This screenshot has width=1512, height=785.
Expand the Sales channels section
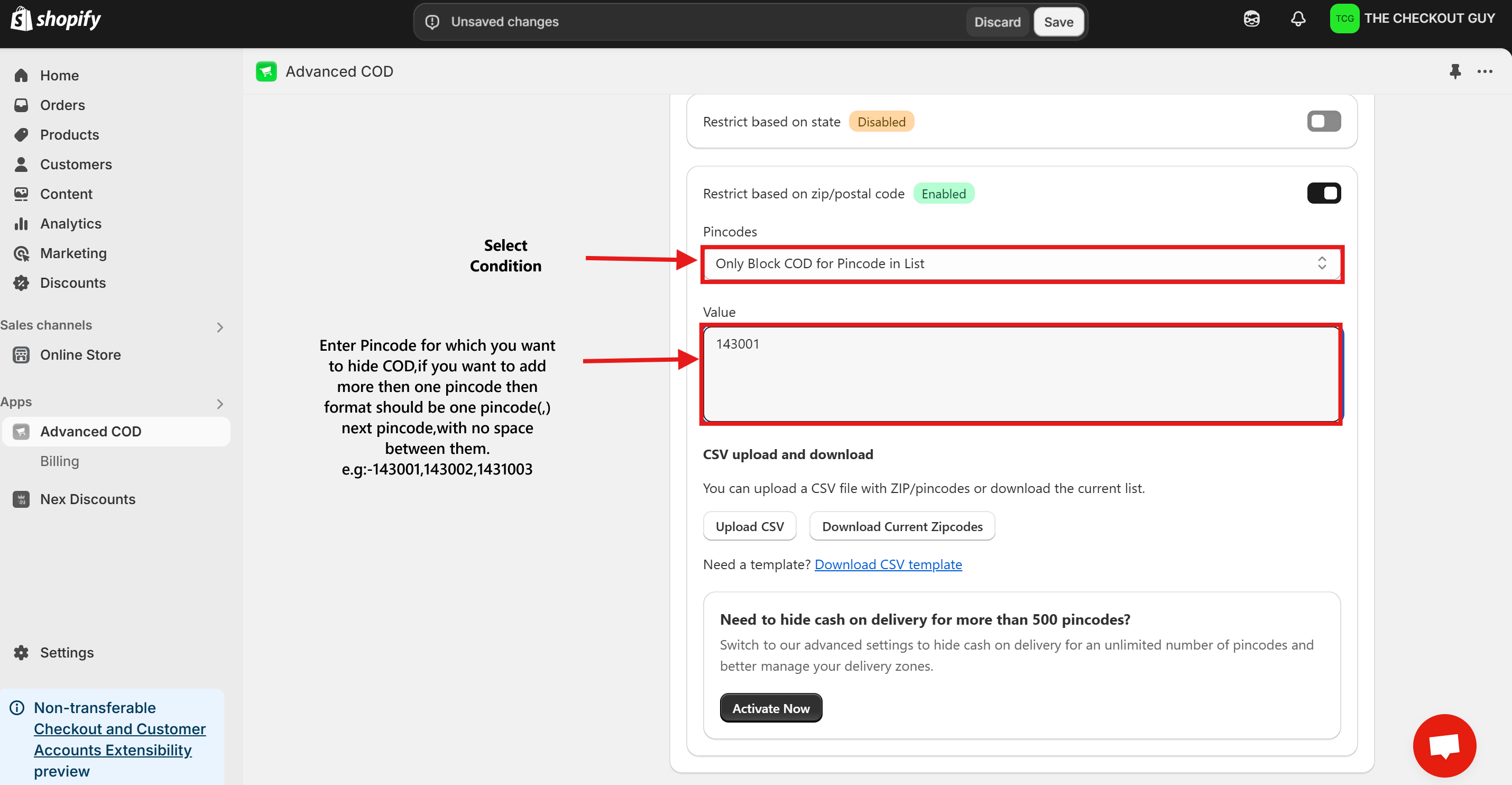tap(219, 327)
